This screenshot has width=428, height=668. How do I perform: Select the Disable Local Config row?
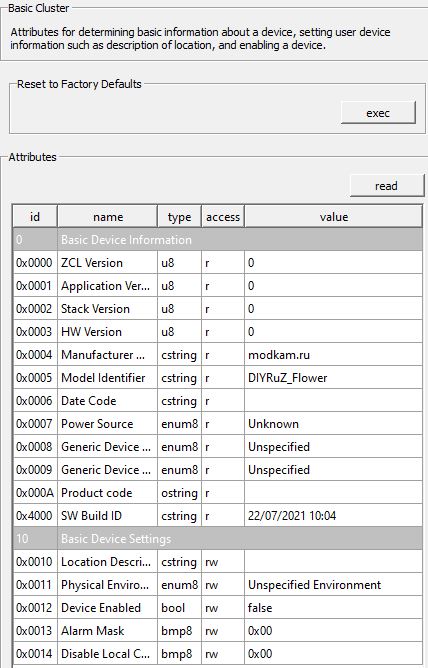point(218,654)
